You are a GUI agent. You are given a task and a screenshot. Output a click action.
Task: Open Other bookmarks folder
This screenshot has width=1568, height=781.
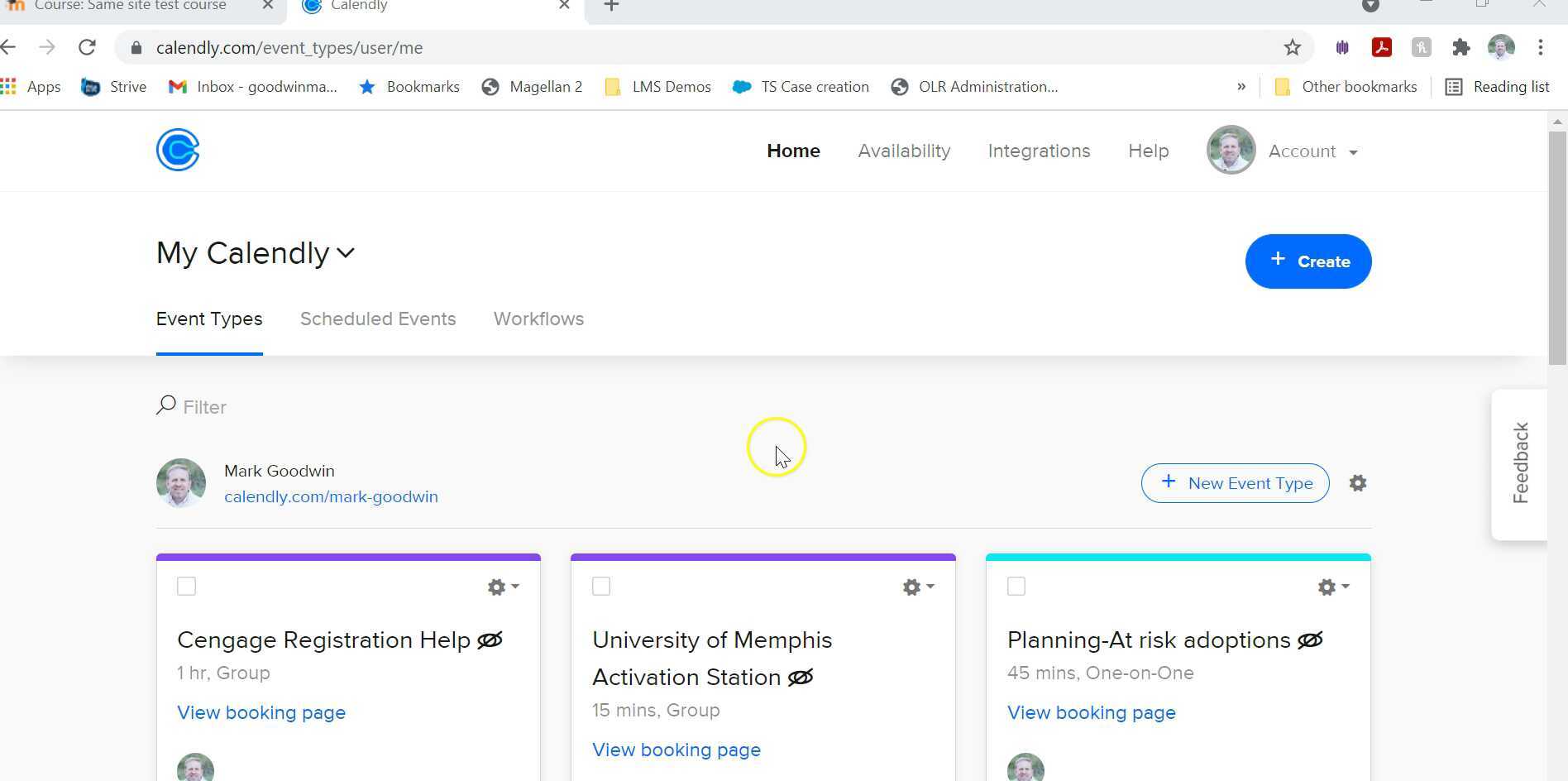[x=1346, y=87]
